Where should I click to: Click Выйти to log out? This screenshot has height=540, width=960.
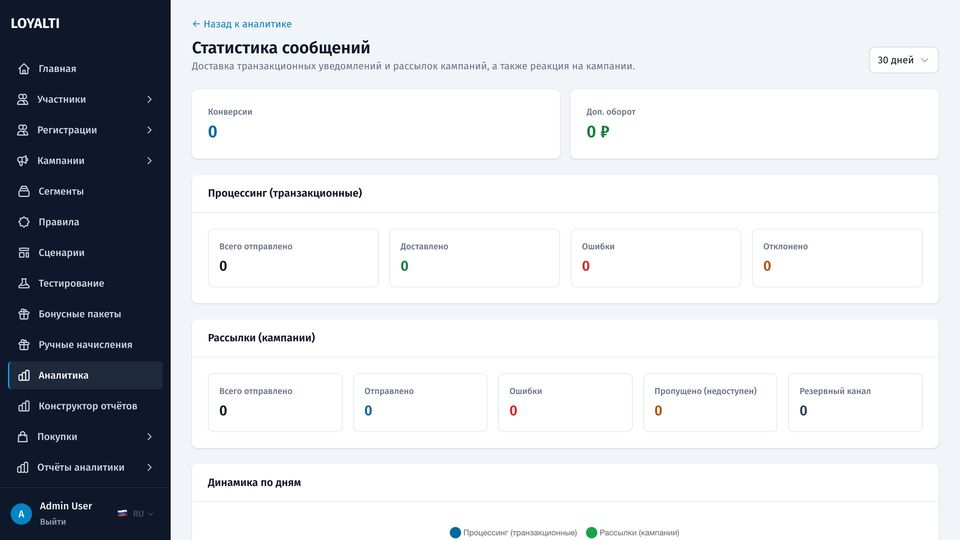click(53, 522)
